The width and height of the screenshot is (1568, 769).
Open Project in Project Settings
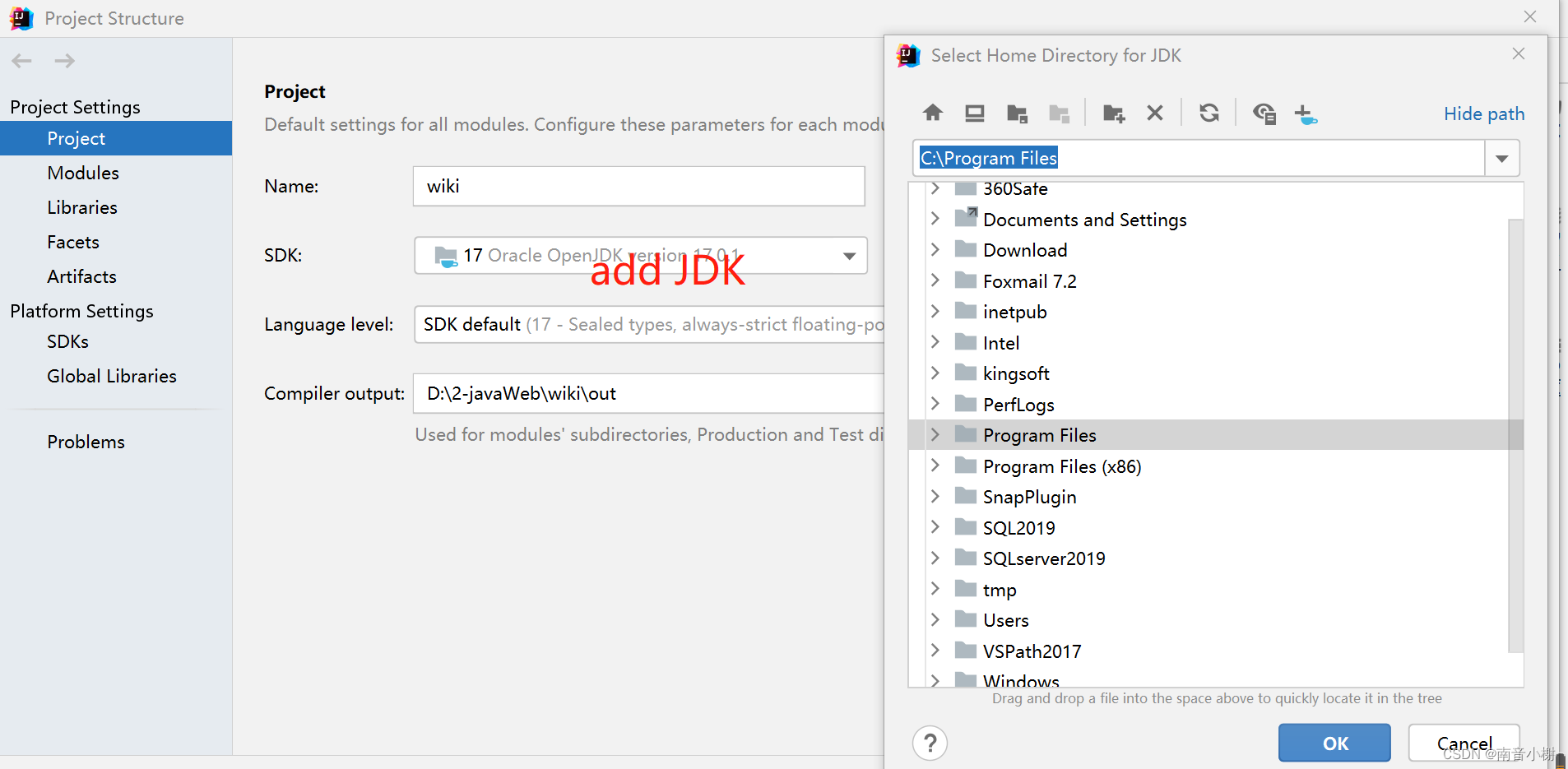point(116,138)
